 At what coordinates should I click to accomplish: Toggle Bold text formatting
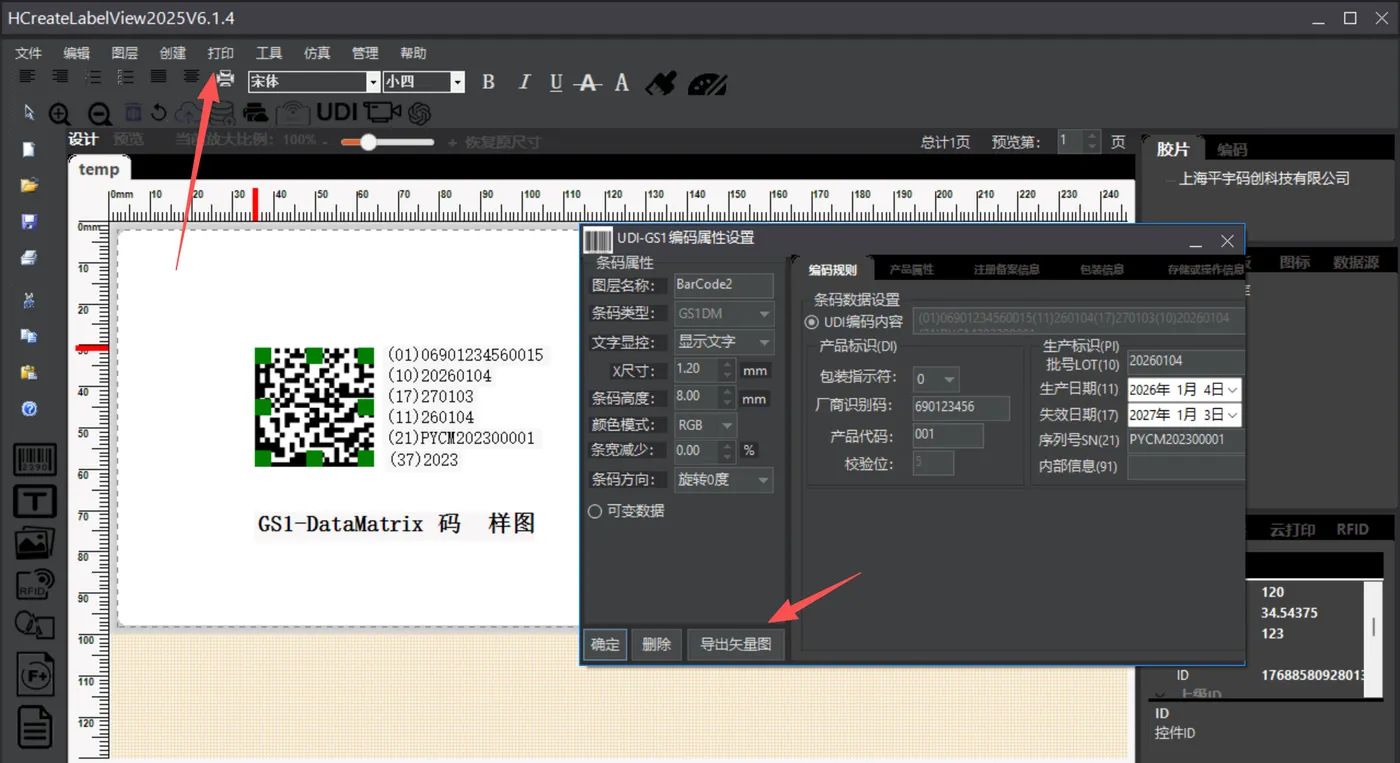tap(488, 82)
